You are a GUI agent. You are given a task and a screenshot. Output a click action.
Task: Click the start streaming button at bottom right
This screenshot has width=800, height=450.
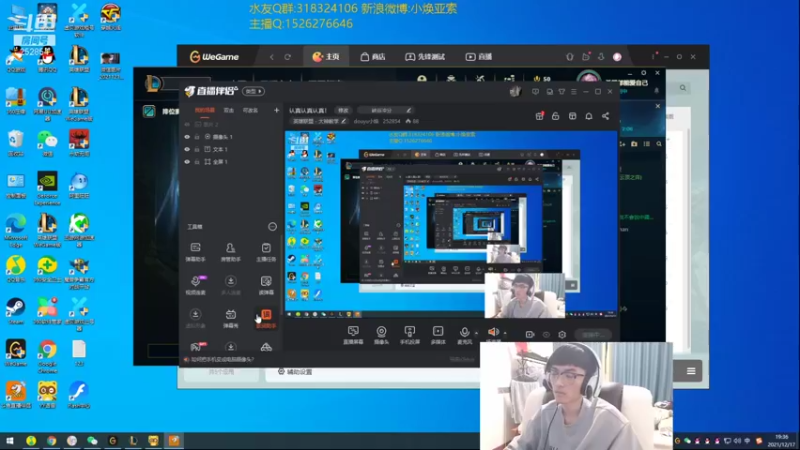point(593,335)
